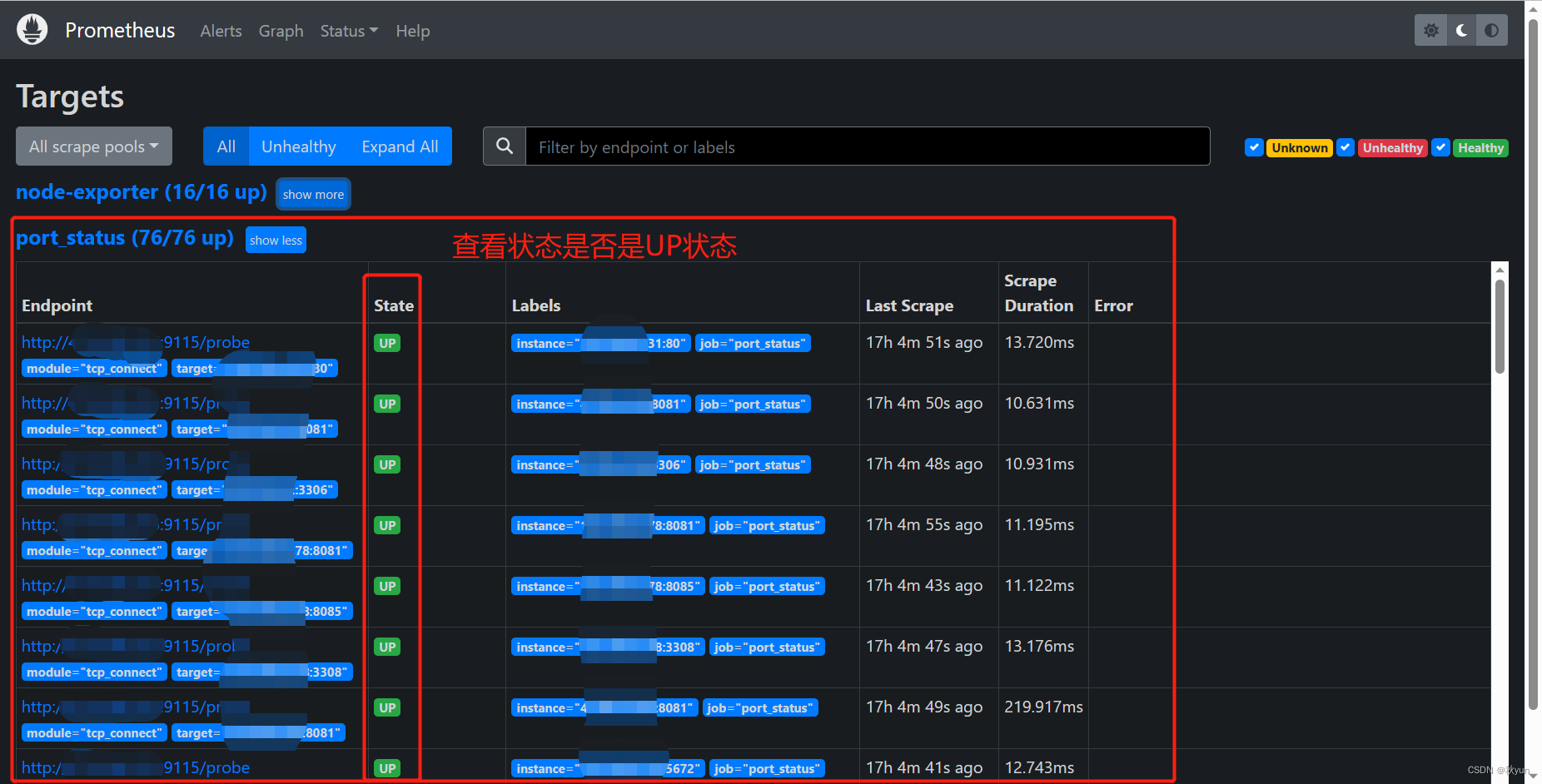The image size is (1542, 784).
Task: Click target label ending 78:8081
Action: point(262,551)
